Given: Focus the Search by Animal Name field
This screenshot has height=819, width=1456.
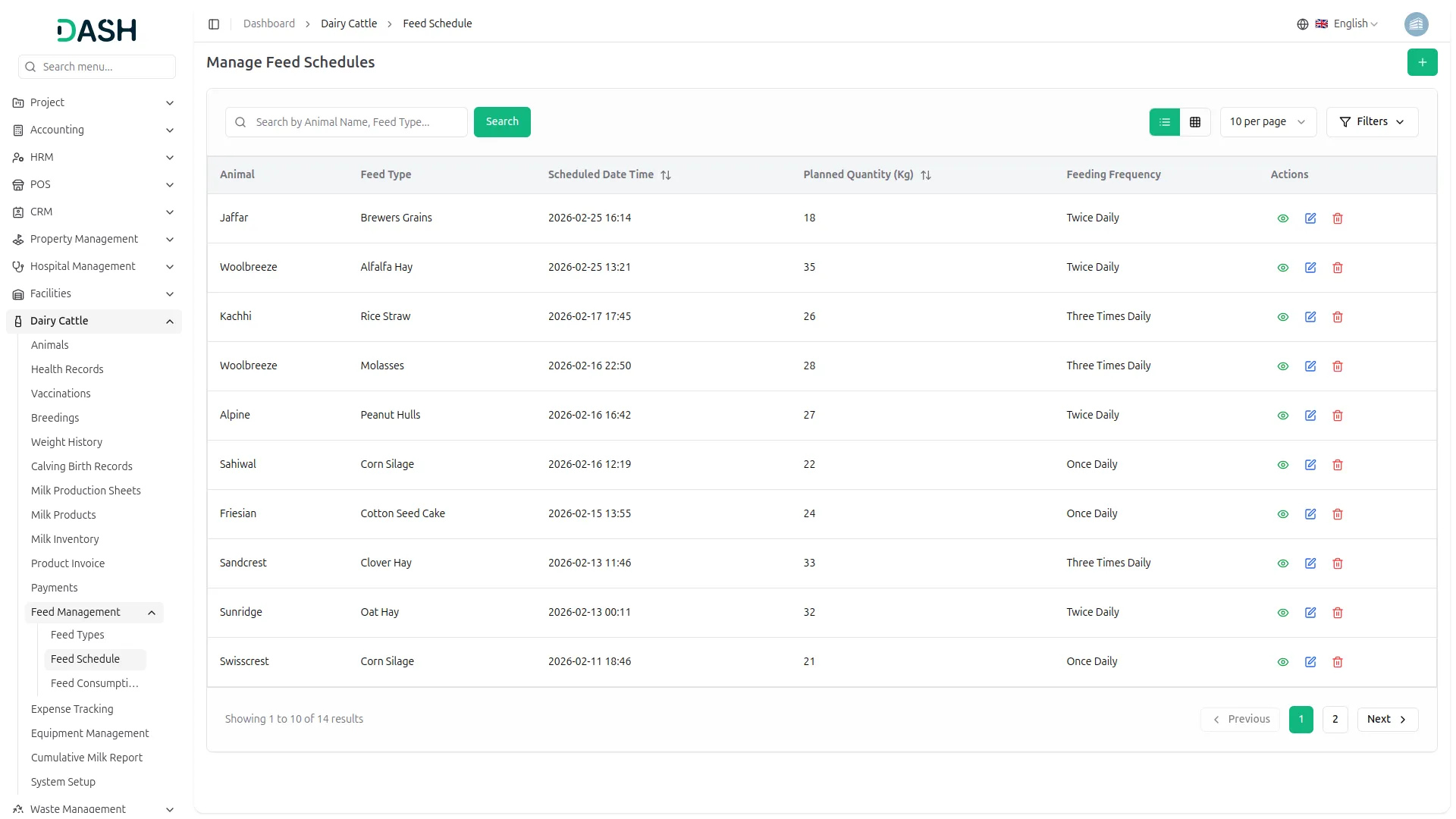Looking at the screenshot, I should [x=346, y=122].
